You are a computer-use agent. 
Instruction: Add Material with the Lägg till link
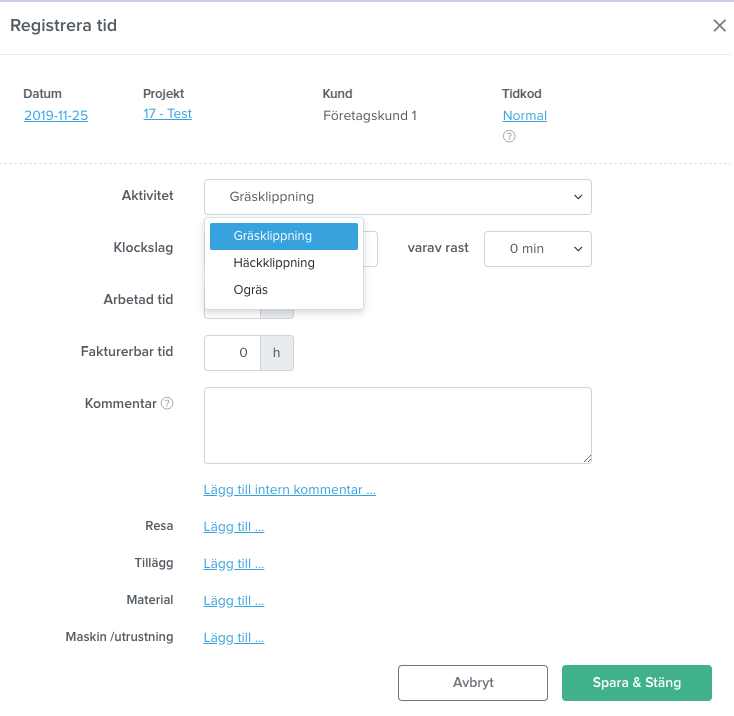[x=234, y=600]
